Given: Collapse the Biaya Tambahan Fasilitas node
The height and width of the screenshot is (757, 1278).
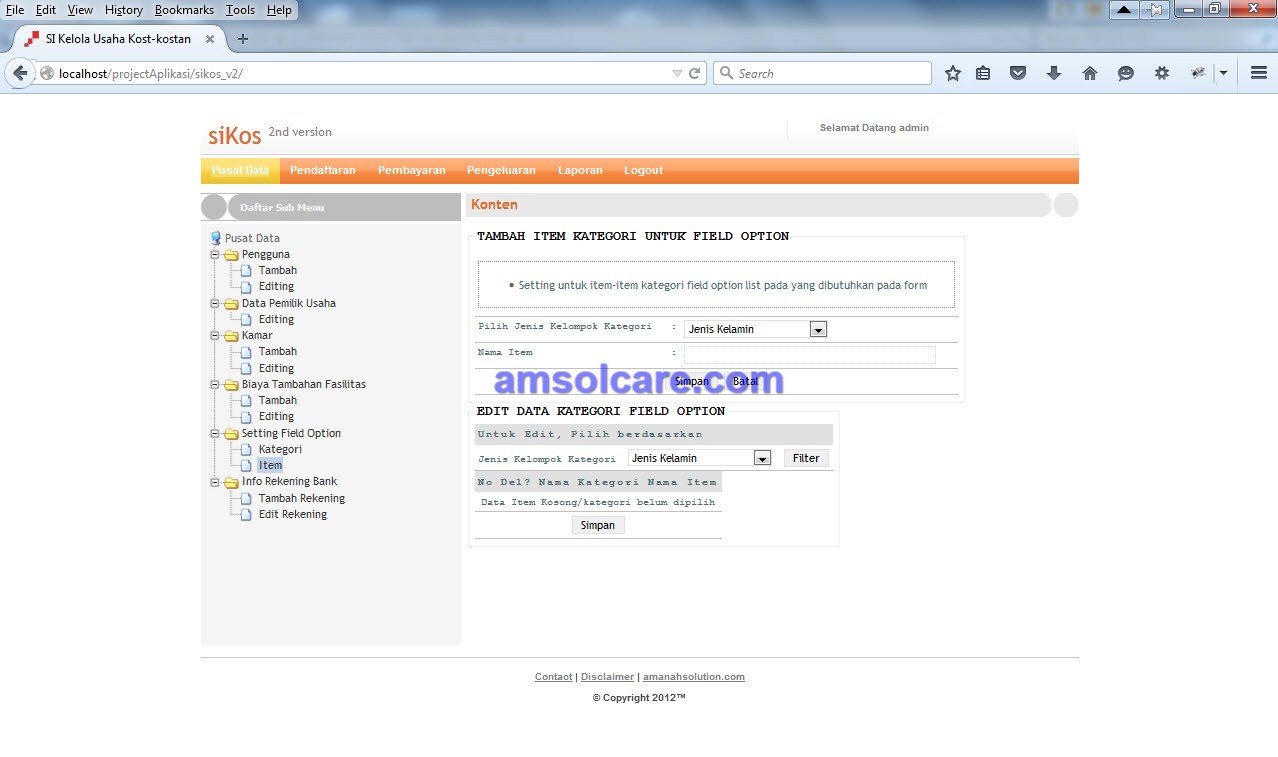Looking at the screenshot, I should click(x=214, y=384).
